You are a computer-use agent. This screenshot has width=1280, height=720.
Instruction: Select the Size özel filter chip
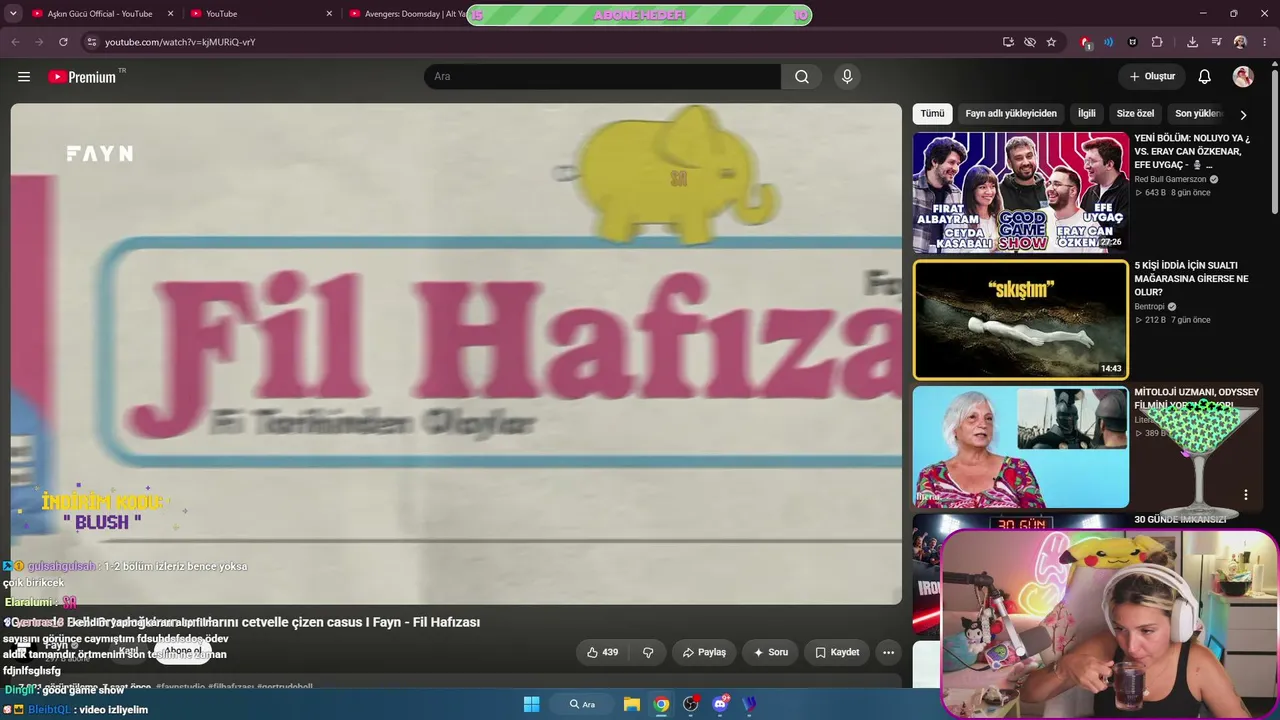[1135, 114]
